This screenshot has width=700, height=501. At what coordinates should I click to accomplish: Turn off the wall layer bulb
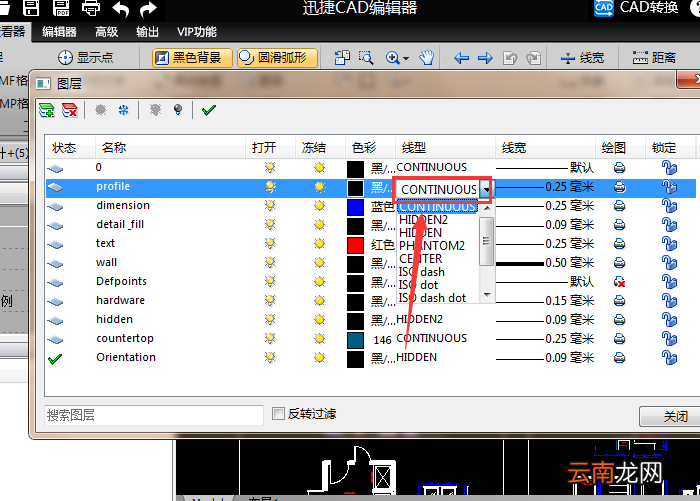tap(270, 263)
